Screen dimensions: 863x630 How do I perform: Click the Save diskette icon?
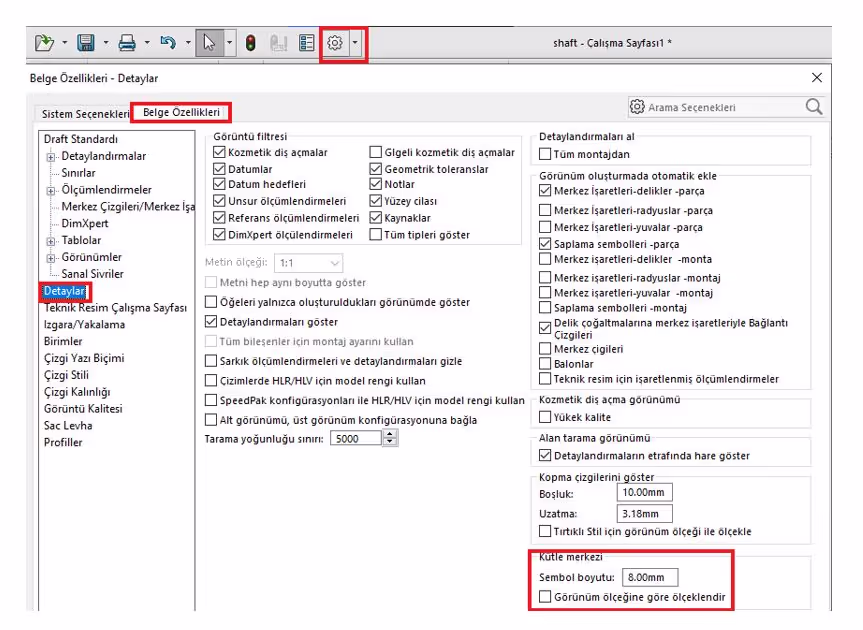tap(85, 42)
